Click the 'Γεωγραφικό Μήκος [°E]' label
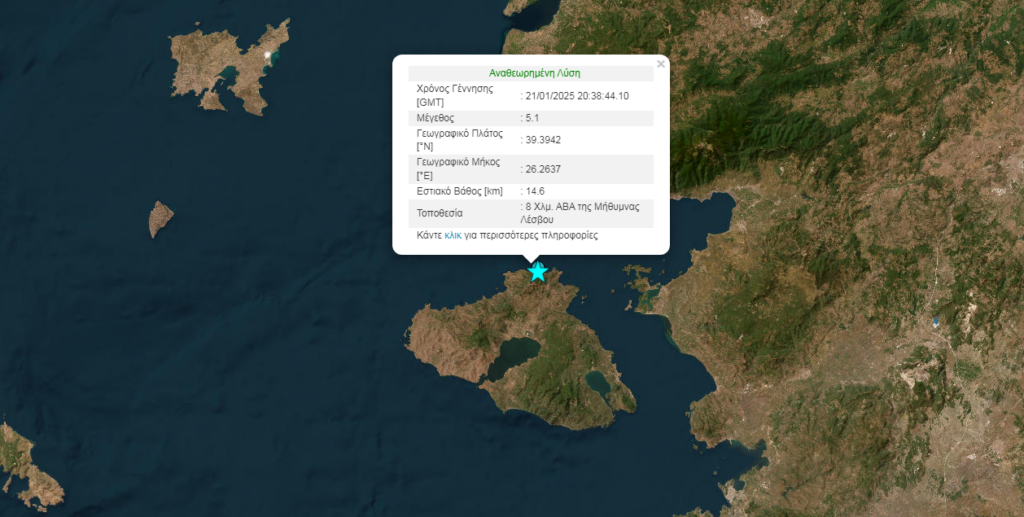The height and width of the screenshot is (517, 1024). (458, 169)
